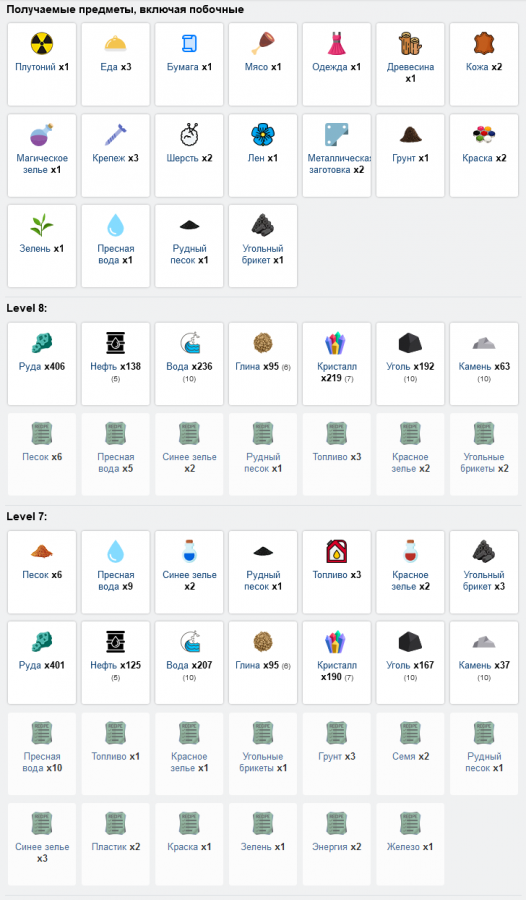The width and height of the screenshot is (526, 900).
Task: Select the Level 7 Синее зелье x2 flask icon
Action: [189, 552]
